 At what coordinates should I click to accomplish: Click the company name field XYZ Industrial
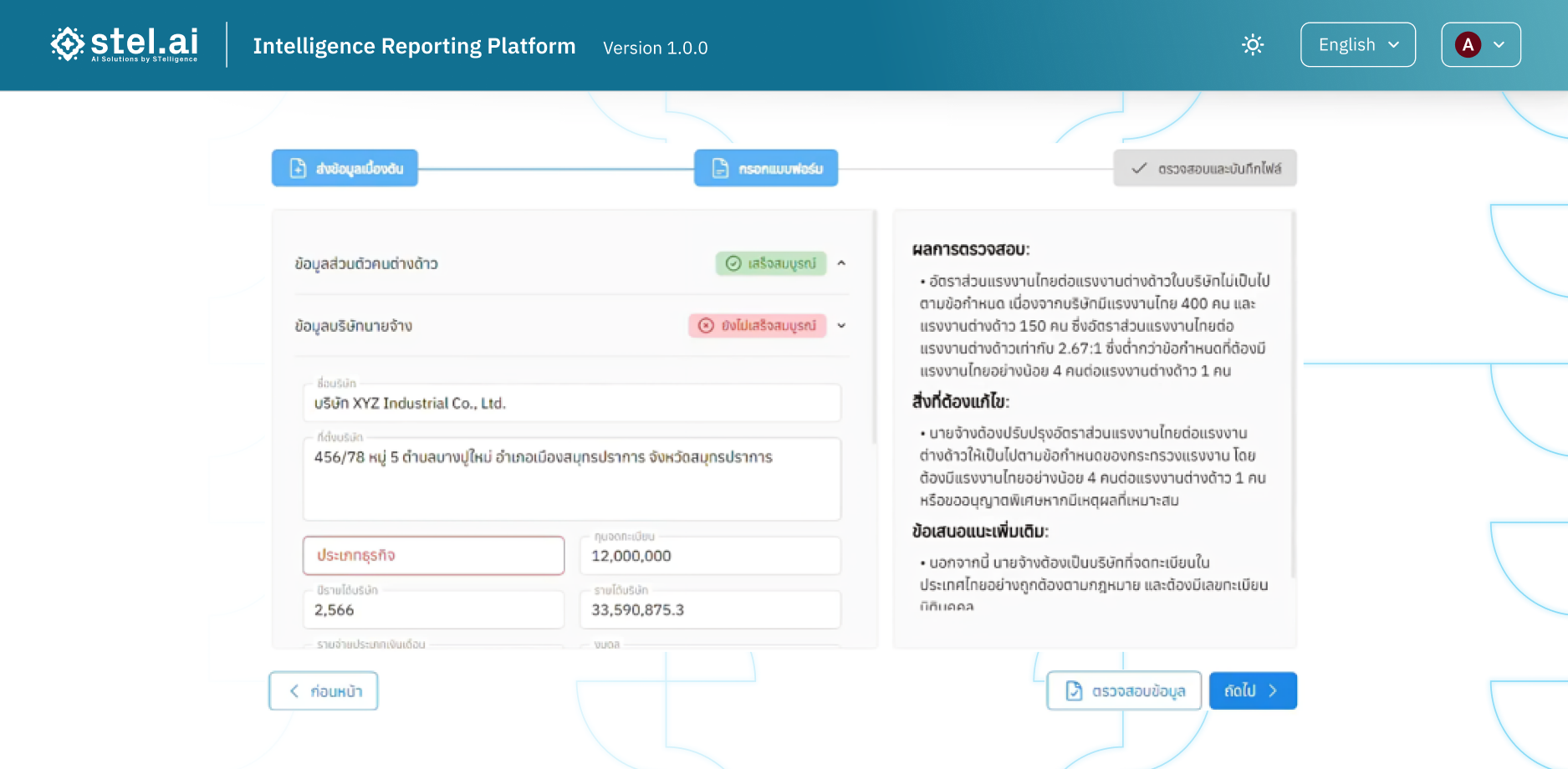click(x=571, y=404)
